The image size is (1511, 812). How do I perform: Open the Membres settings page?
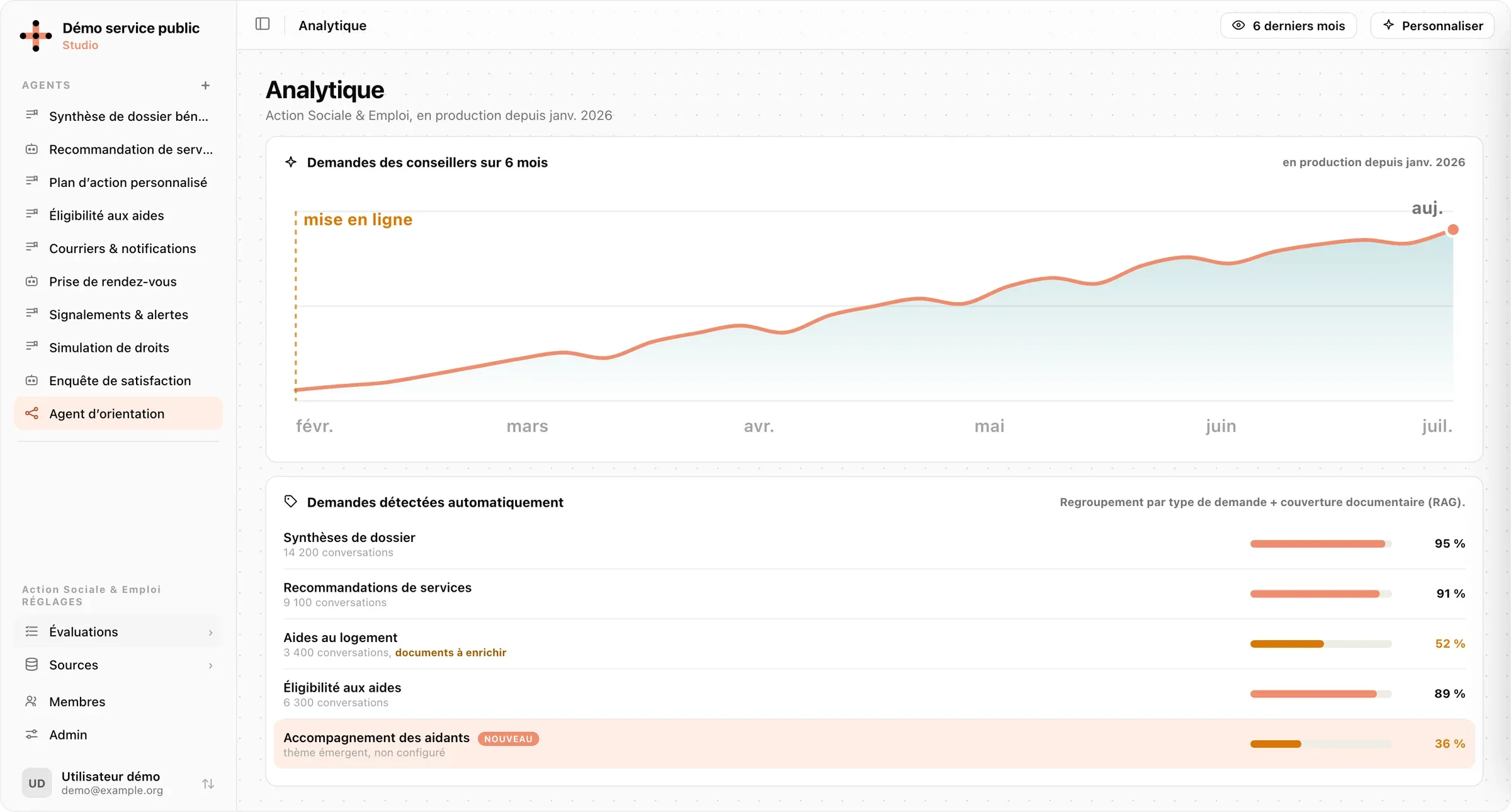[118, 701]
